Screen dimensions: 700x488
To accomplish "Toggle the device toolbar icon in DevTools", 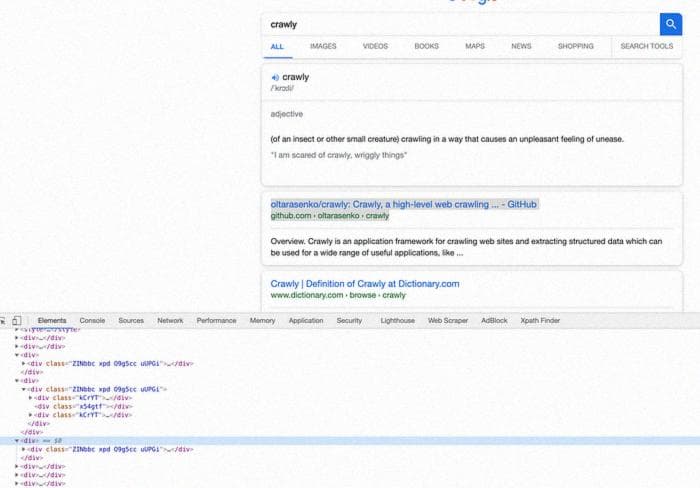I will [17, 321].
